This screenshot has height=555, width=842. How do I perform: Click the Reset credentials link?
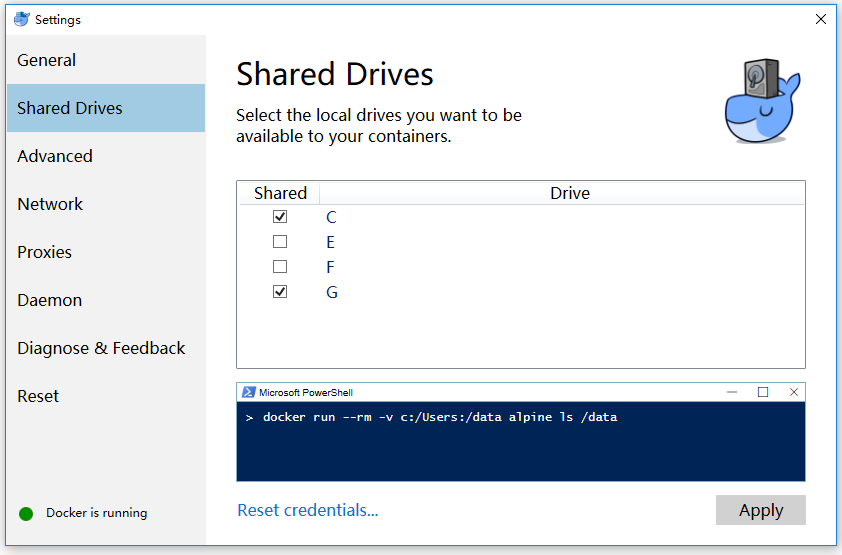[x=308, y=510]
